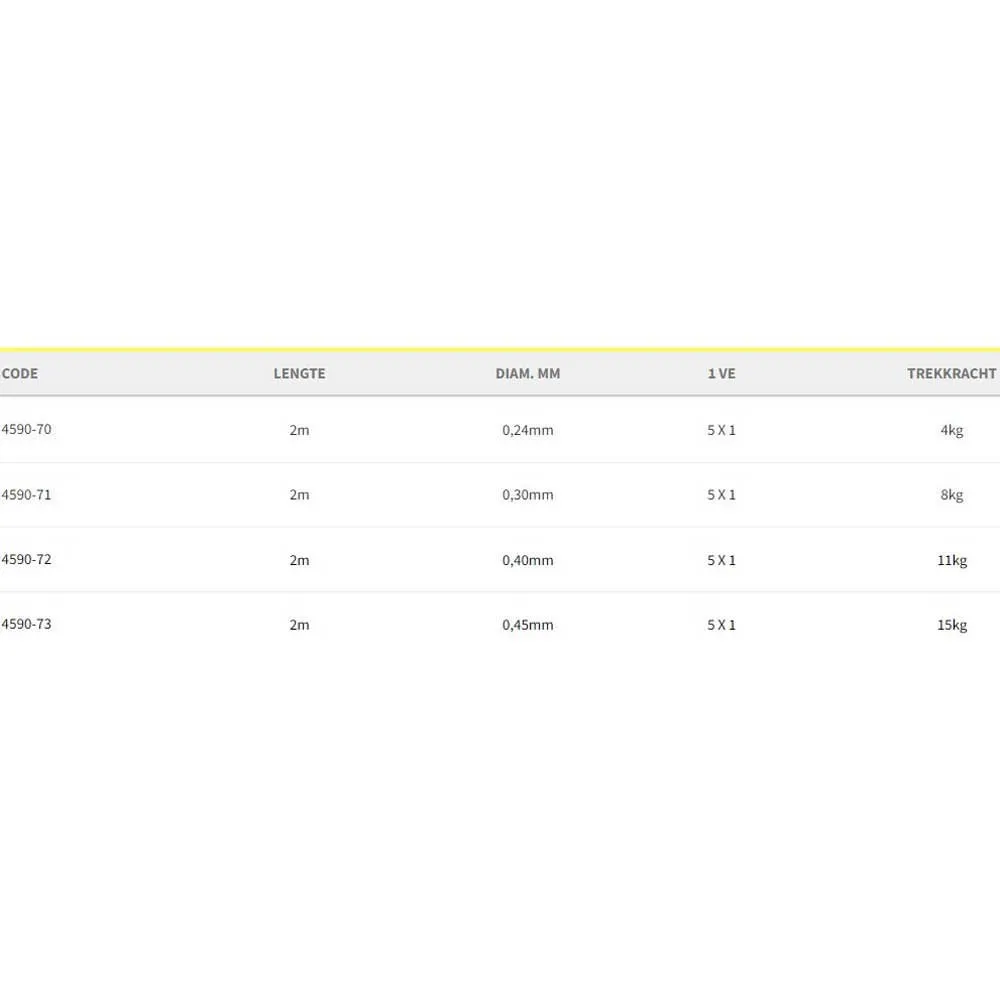Select the TREKKRACHT column header
1000x1000 pixels.
coord(951,373)
